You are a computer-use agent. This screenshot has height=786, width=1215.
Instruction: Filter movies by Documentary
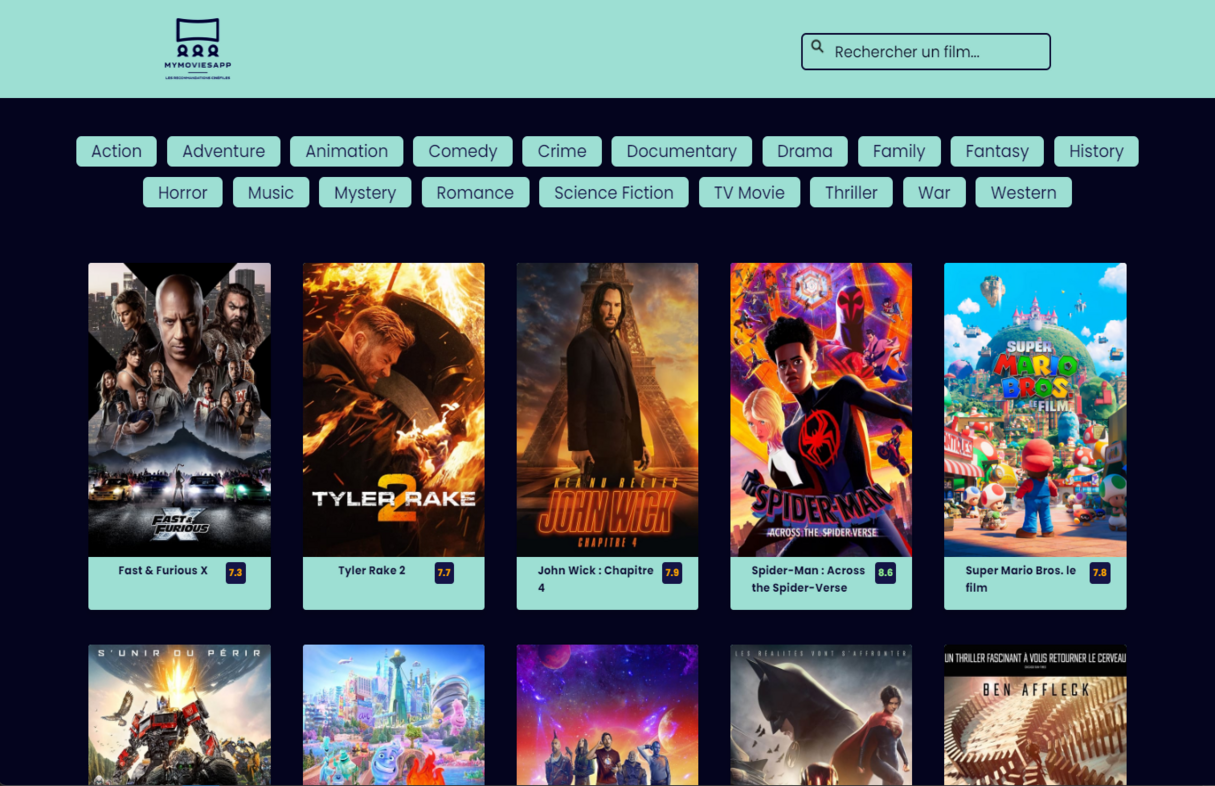click(x=682, y=151)
